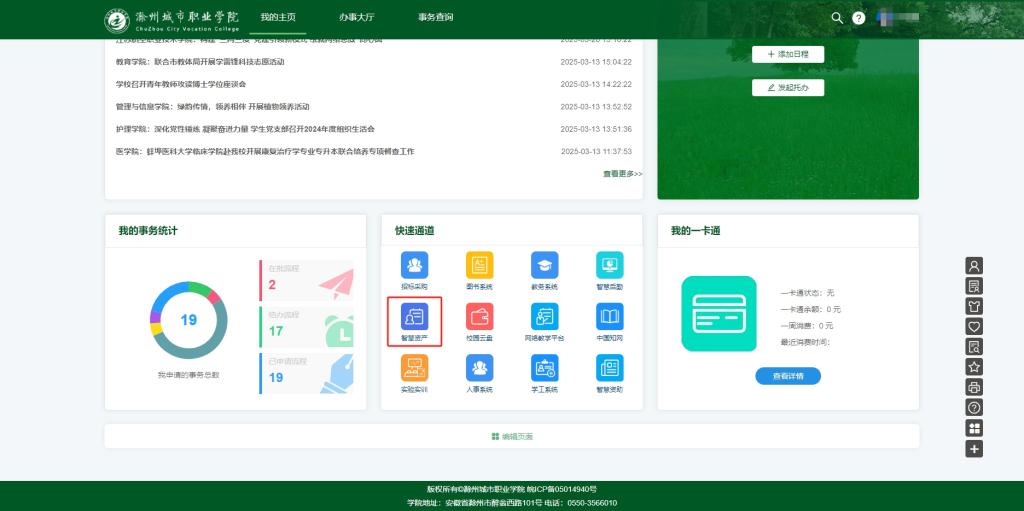
Task: Click the heart icon in right sidebar
Action: [x=974, y=326]
